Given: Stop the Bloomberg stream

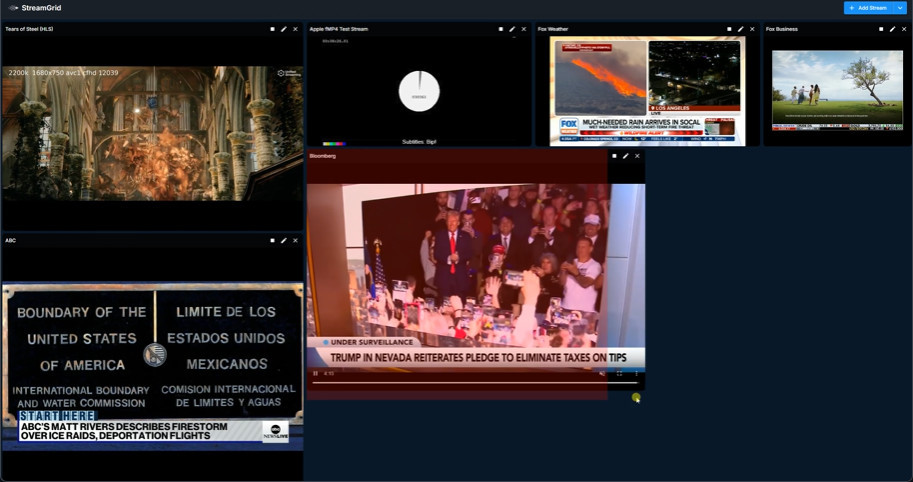Looking at the screenshot, I should click(614, 156).
